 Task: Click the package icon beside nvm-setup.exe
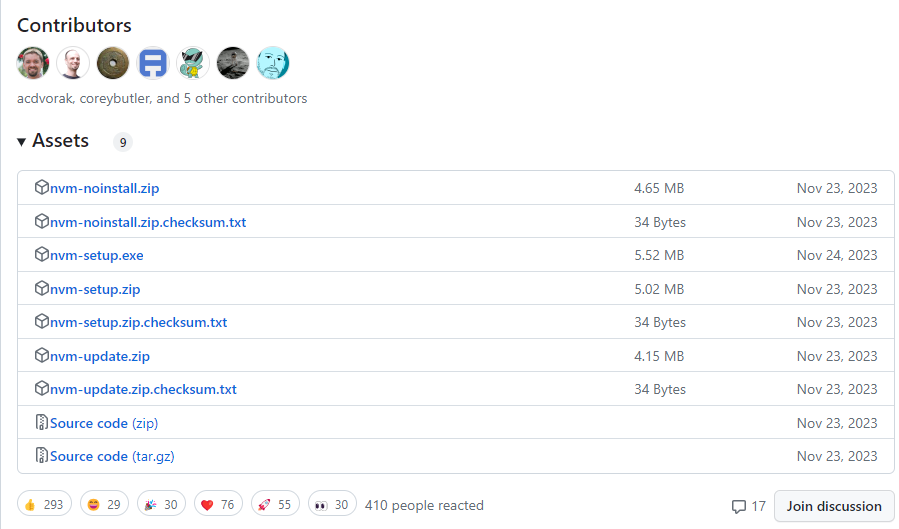point(42,255)
